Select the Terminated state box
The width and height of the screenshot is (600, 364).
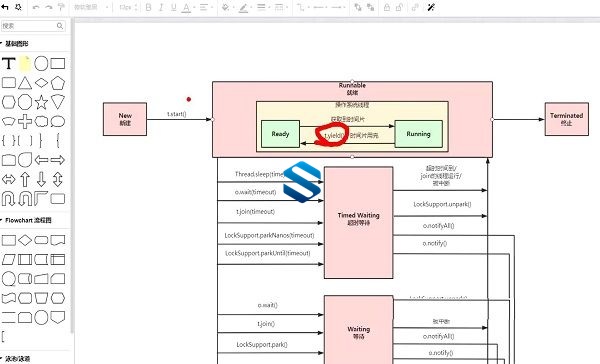(x=567, y=119)
